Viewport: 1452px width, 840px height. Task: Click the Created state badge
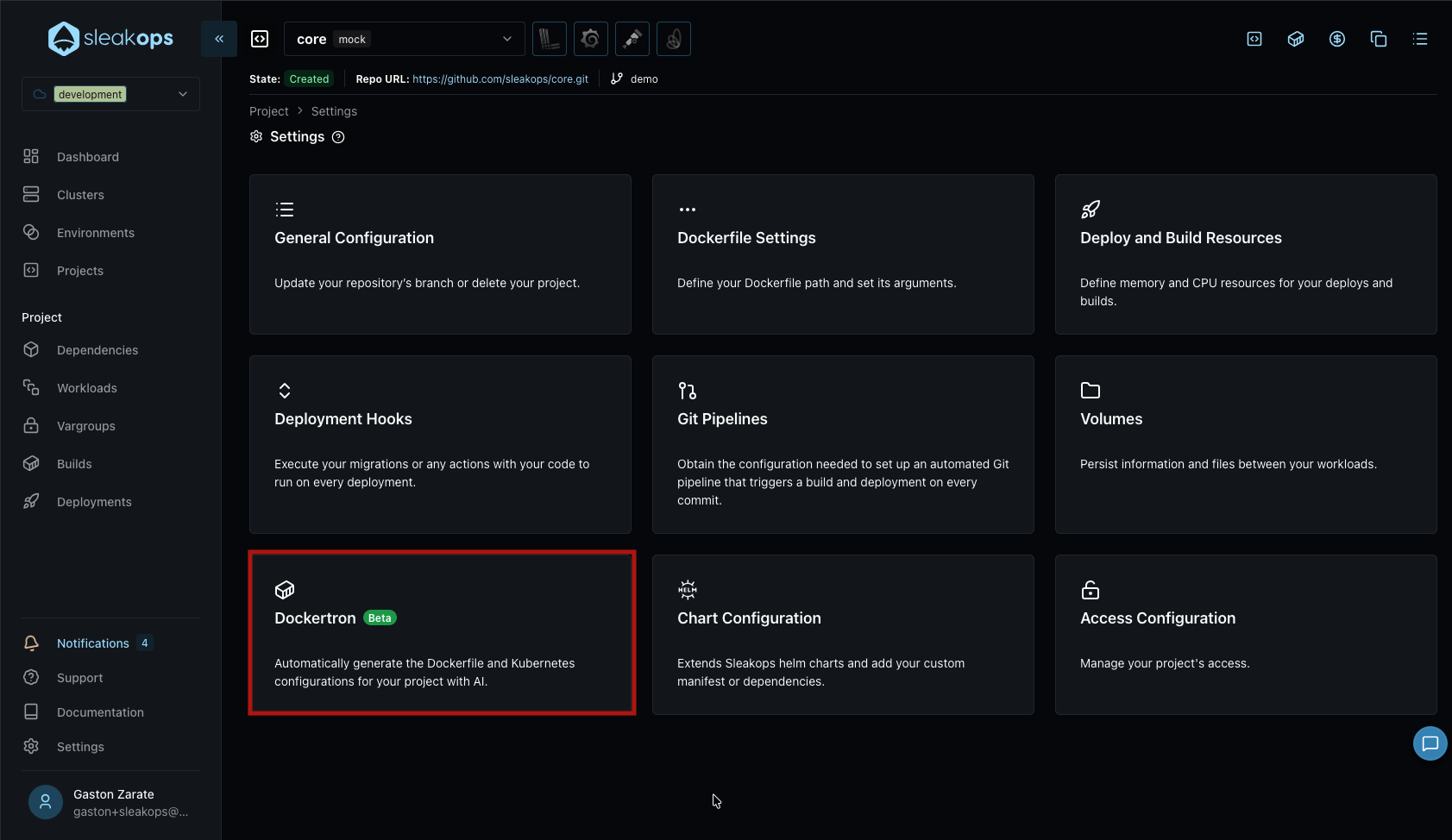[309, 78]
